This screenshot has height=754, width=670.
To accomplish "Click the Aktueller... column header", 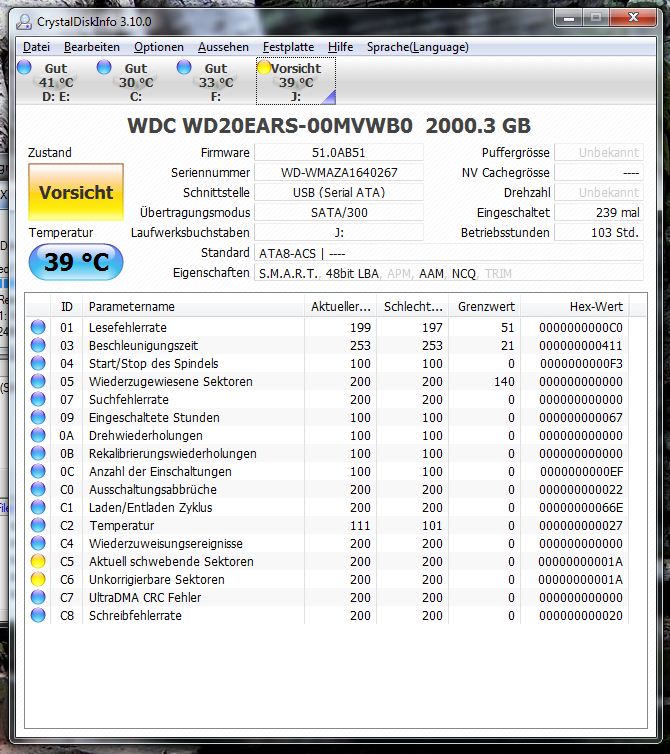I will coord(340,307).
